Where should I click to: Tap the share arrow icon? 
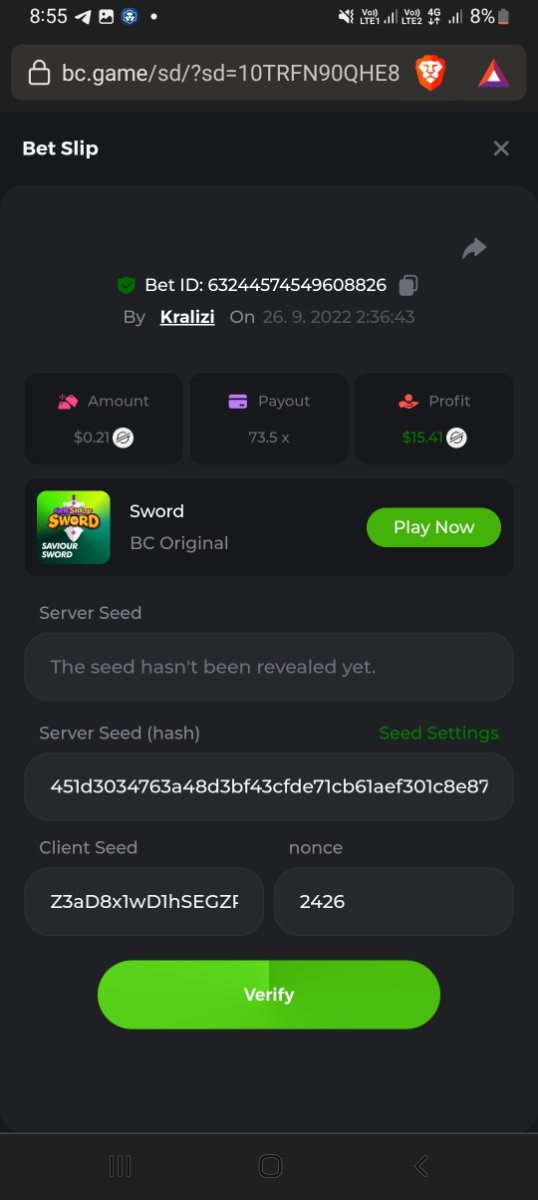pyautogui.click(x=474, y=248)
